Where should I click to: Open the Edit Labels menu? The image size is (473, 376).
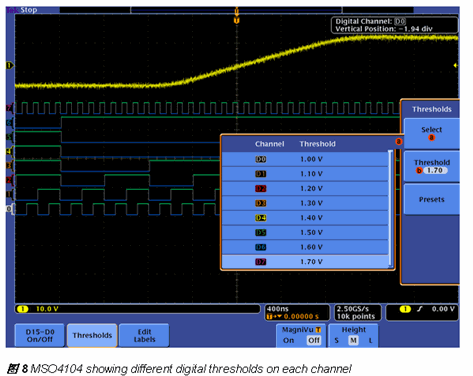(144, 335)
